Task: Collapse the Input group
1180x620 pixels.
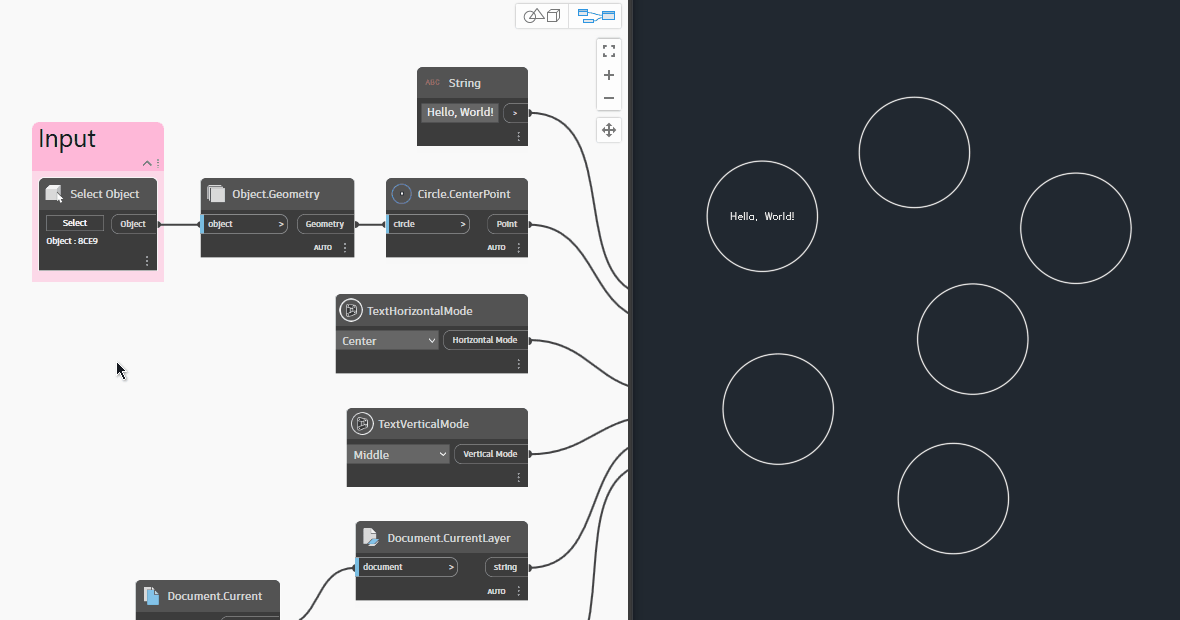Action: point(147,163)
